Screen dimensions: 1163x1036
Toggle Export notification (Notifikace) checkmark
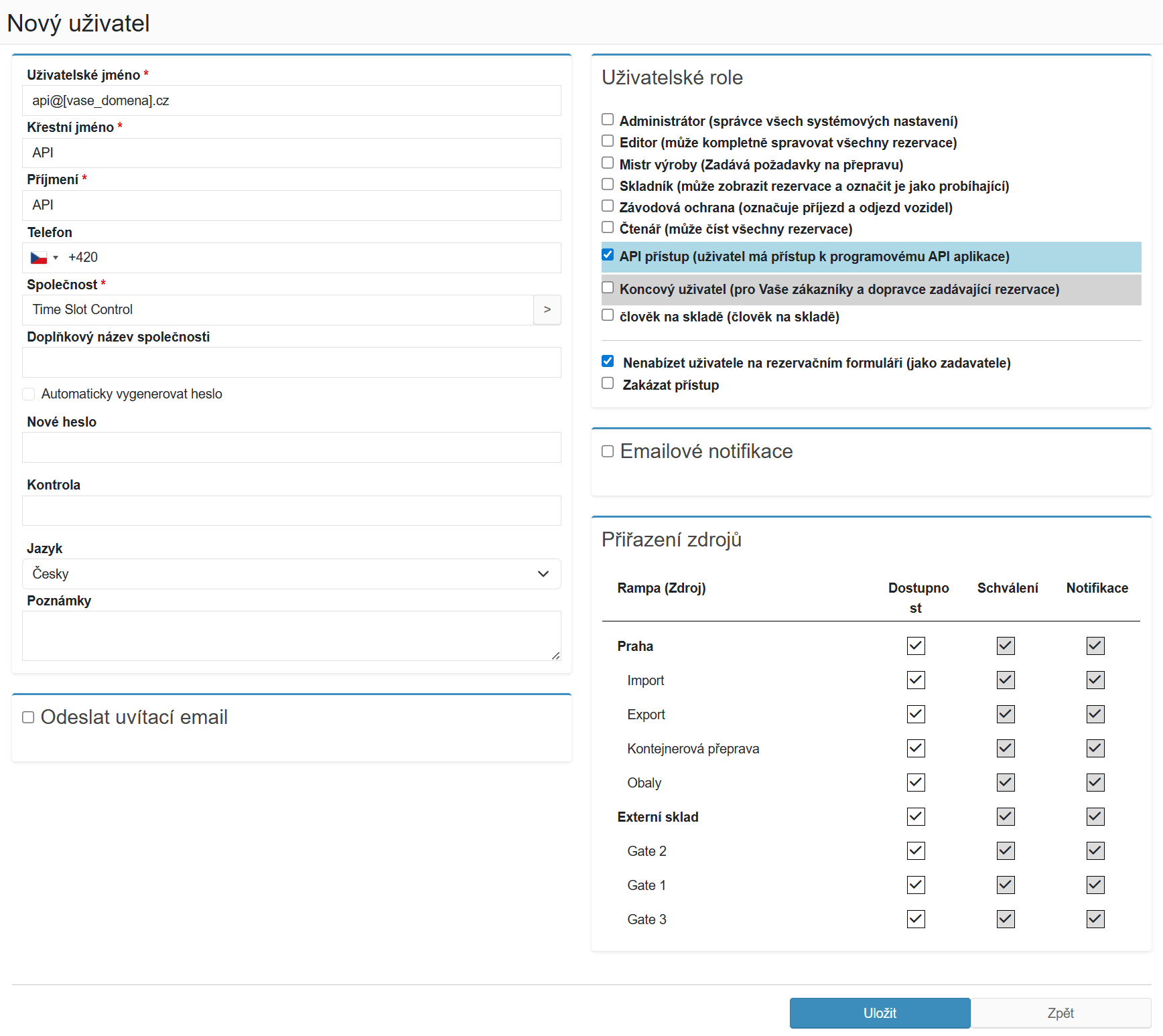pyautogui.click(x=1095, y=714)
